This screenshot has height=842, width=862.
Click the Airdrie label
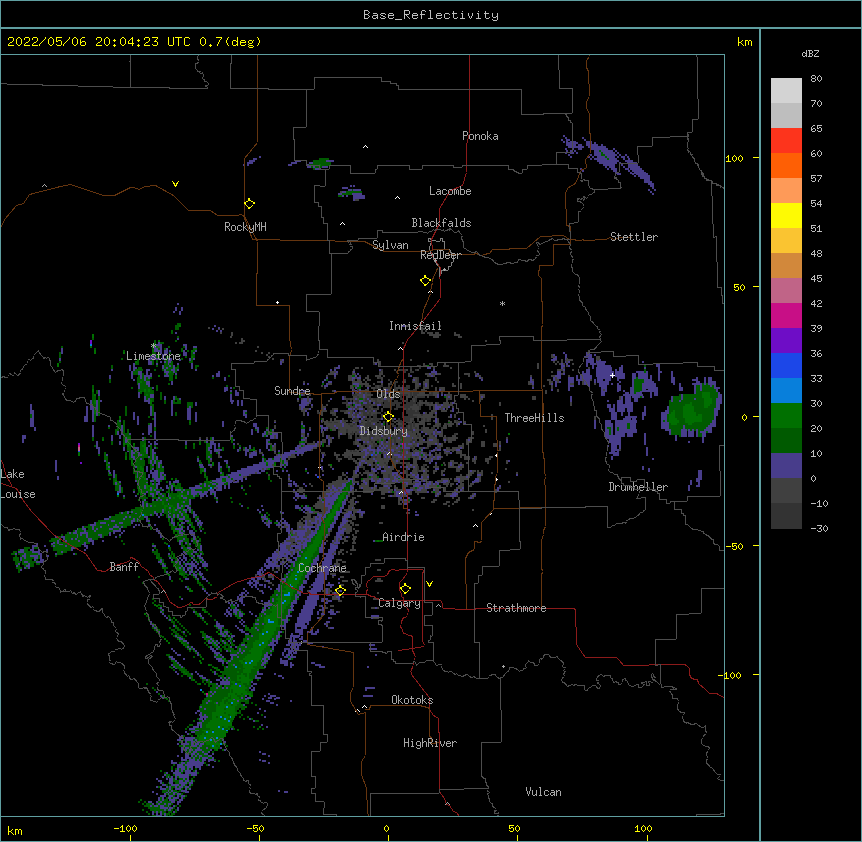[x=404, y=537]
